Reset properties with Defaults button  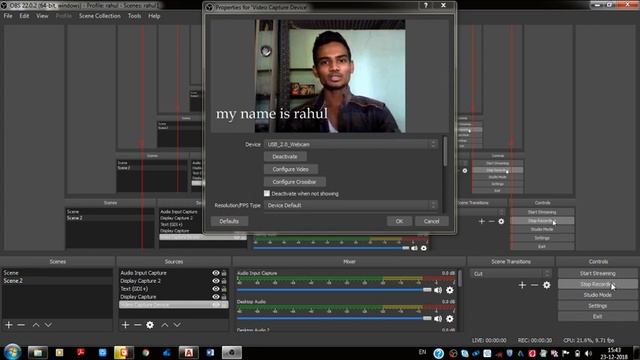pos(229,221)
